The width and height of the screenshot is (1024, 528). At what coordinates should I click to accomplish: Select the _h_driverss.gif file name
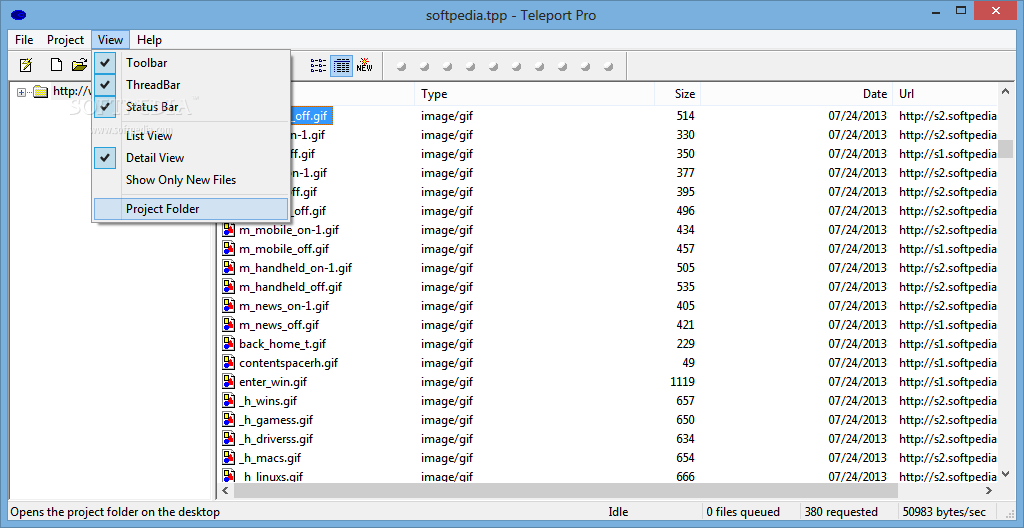tap(276, 438)
